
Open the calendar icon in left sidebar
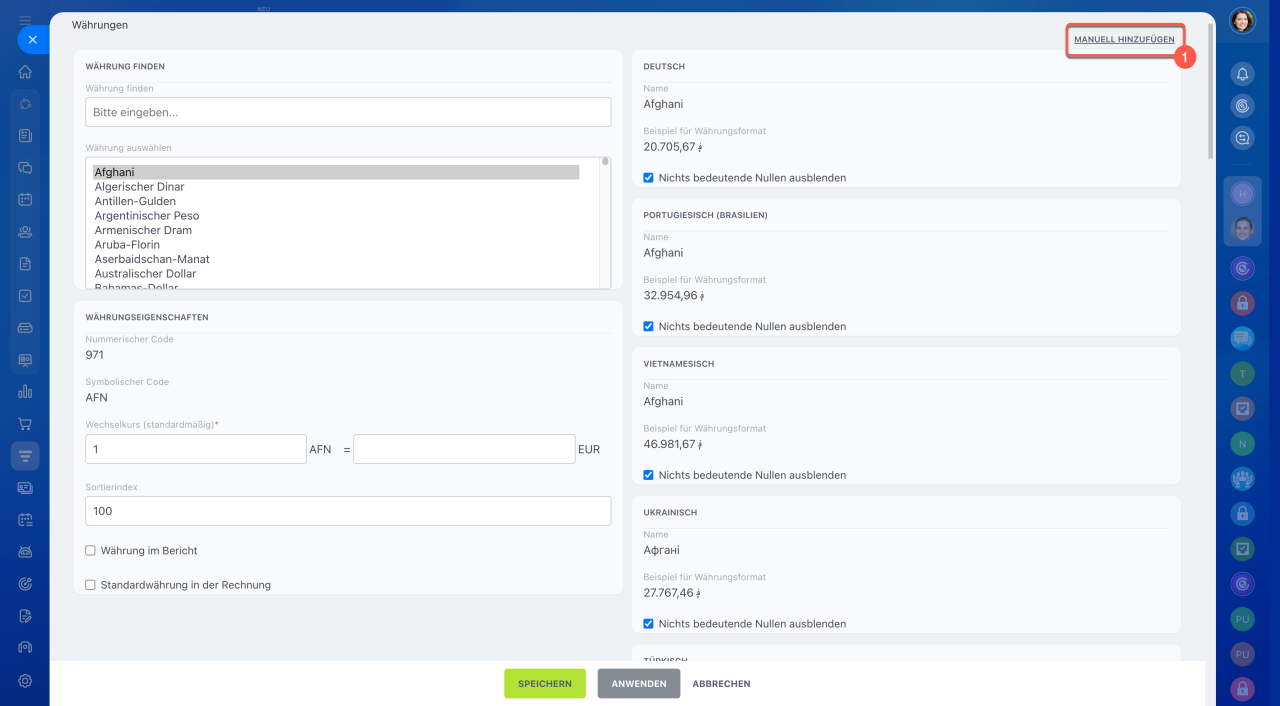25,199
